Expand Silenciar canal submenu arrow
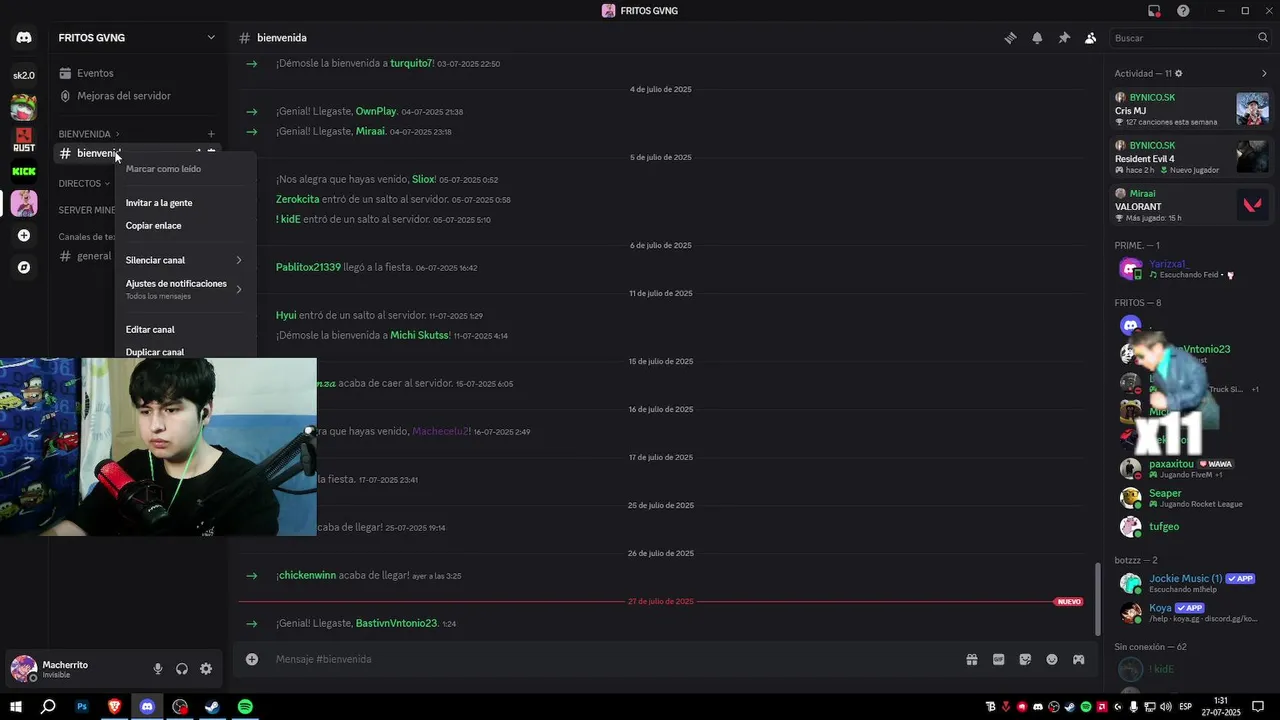The width and height of the screenshot is (1280, 720). pos(239,260)
